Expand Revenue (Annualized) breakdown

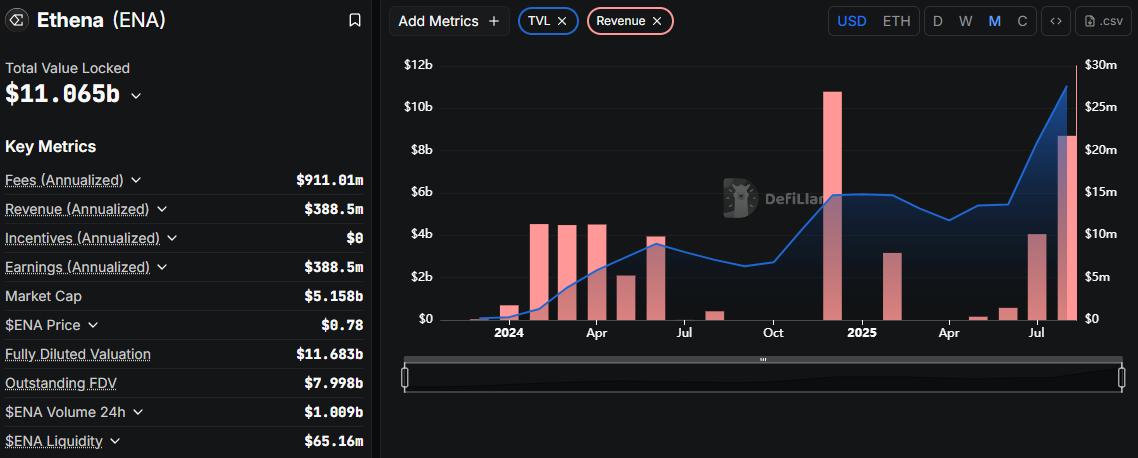[162, 209]
